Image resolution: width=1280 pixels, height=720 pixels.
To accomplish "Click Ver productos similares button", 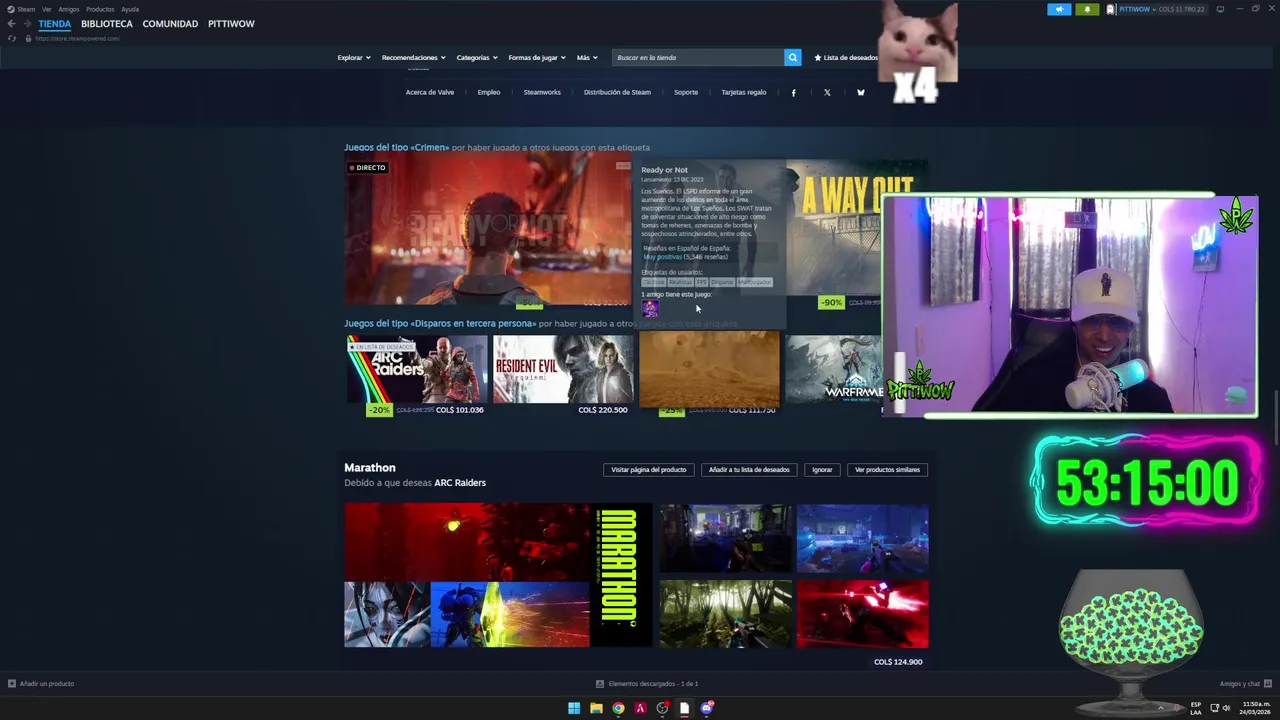I will [887, 469].
